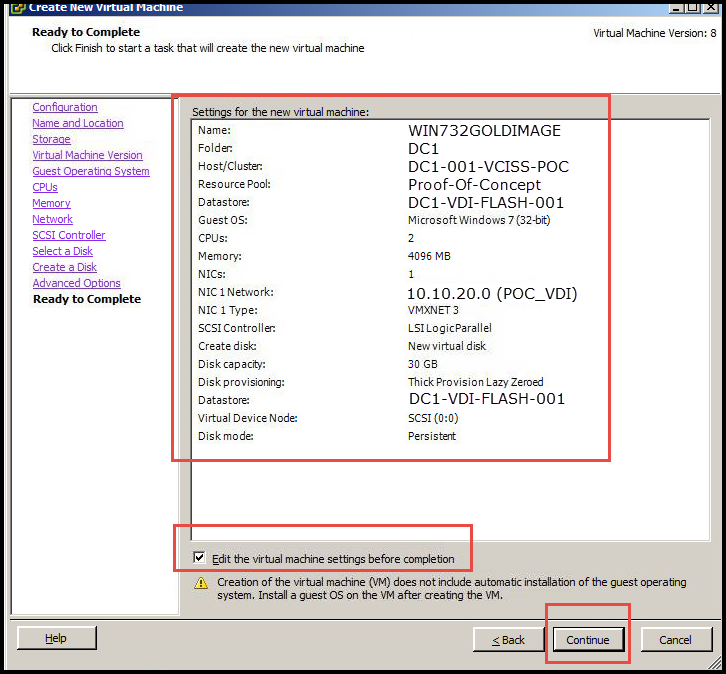Open the SCSI Controller step
Screen dimensions: 726x674
pos(69,235)
